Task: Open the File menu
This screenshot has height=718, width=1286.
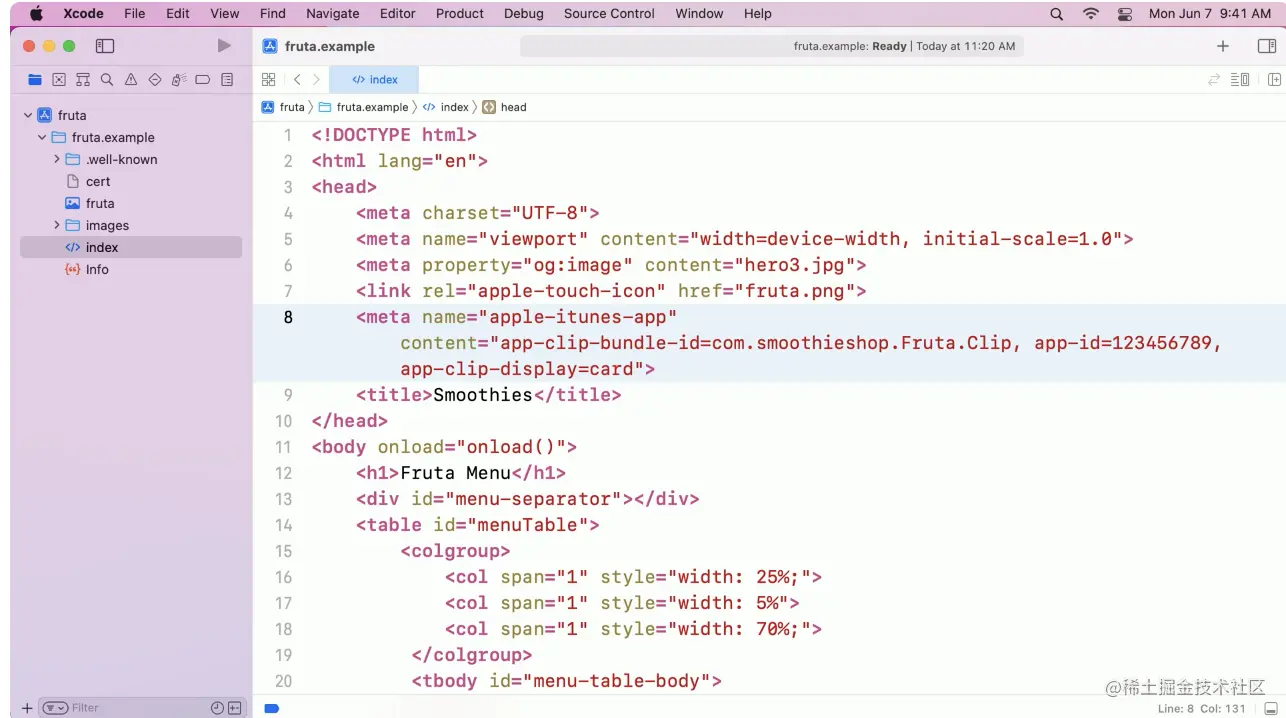Action: tap(134, 14)
